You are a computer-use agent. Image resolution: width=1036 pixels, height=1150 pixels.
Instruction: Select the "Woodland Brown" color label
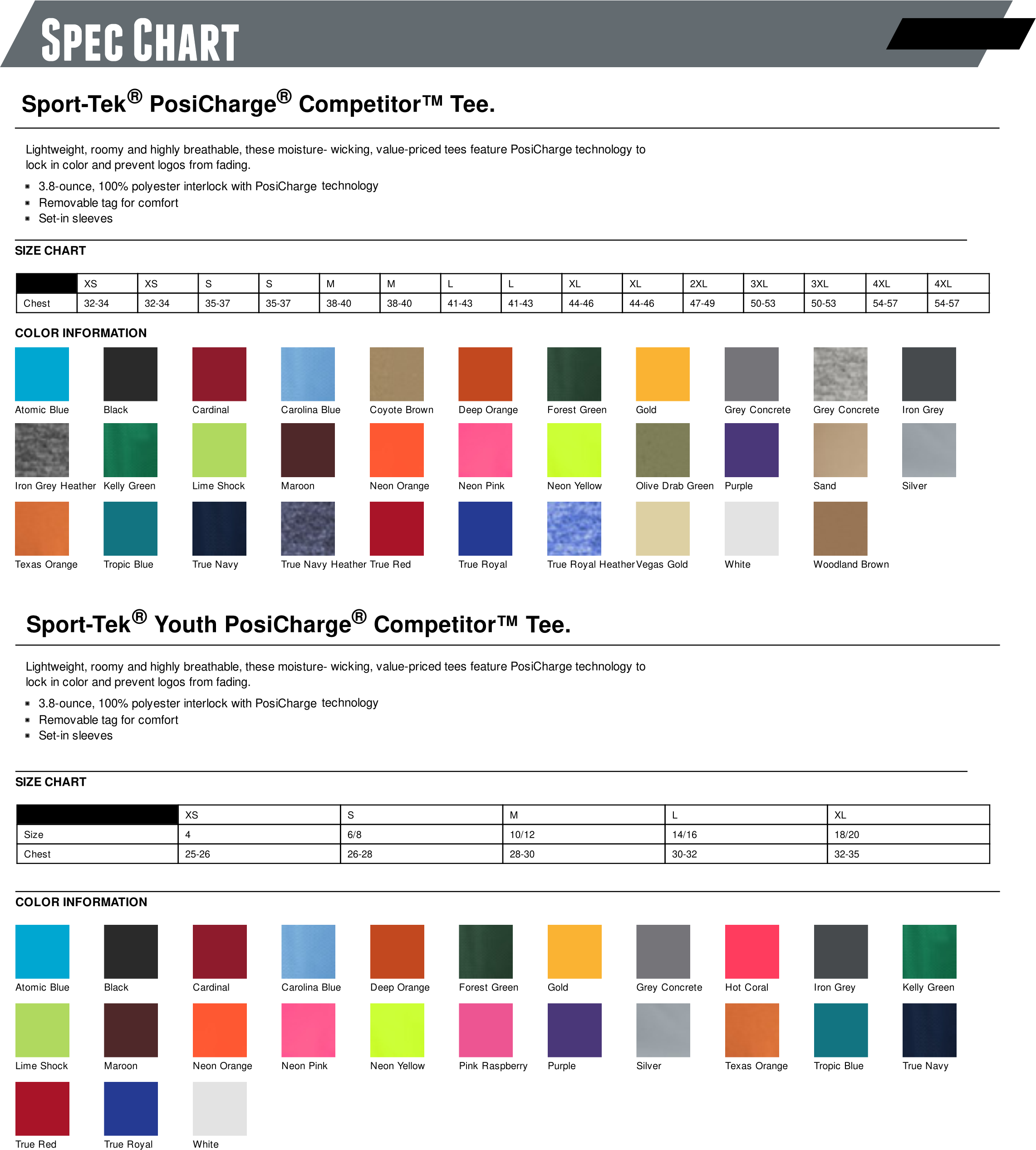click(851, 564)
